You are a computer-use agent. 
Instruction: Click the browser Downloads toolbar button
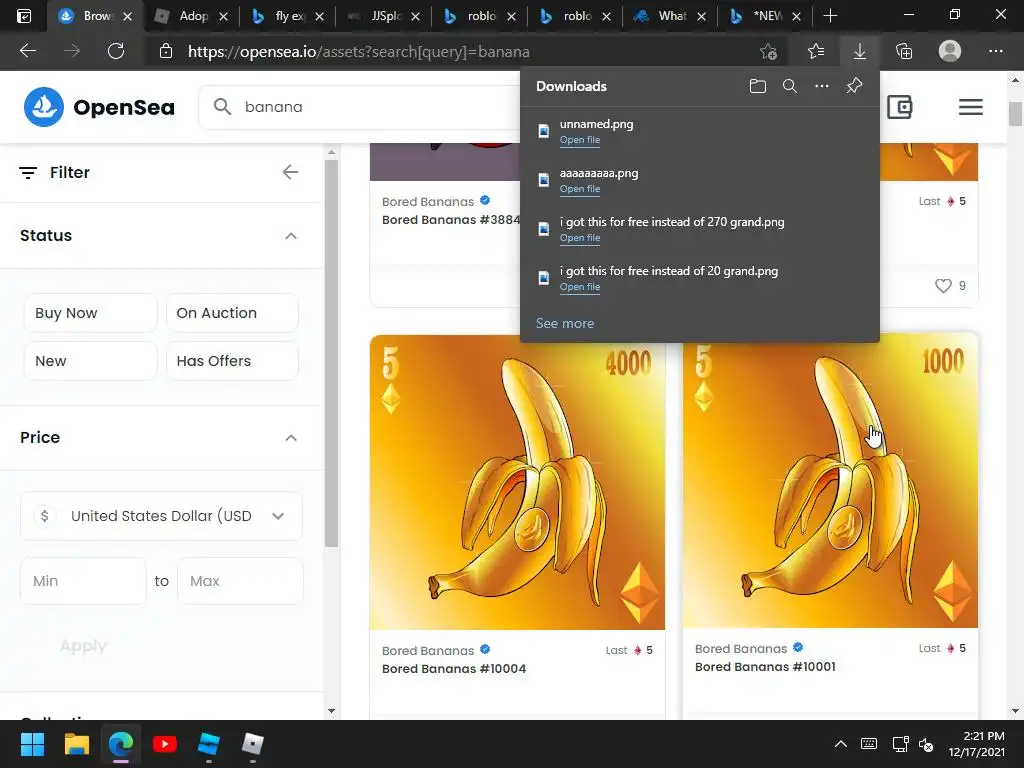(x=859, y=52)
